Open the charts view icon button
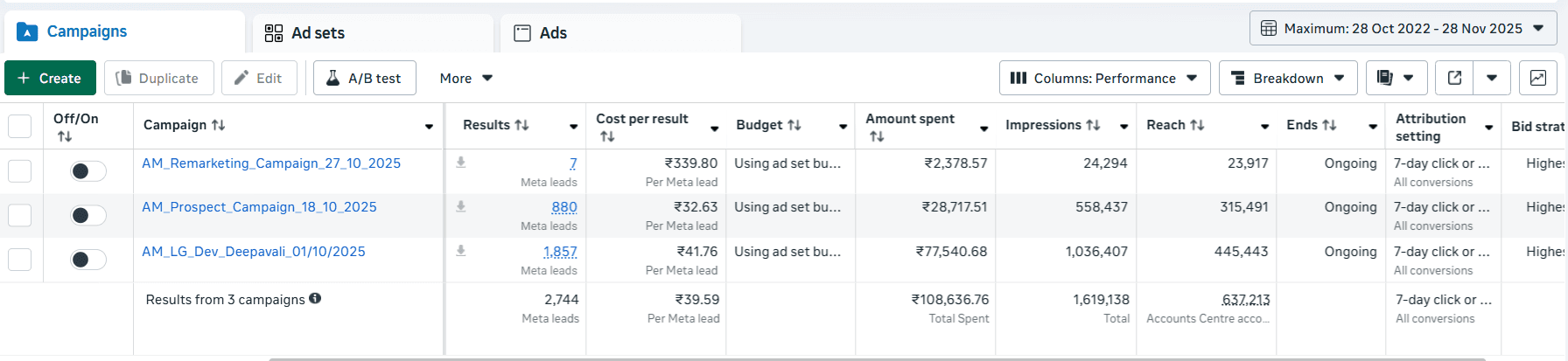Viewport: 1568px width, 361px height. click(x=1537, y=78)
